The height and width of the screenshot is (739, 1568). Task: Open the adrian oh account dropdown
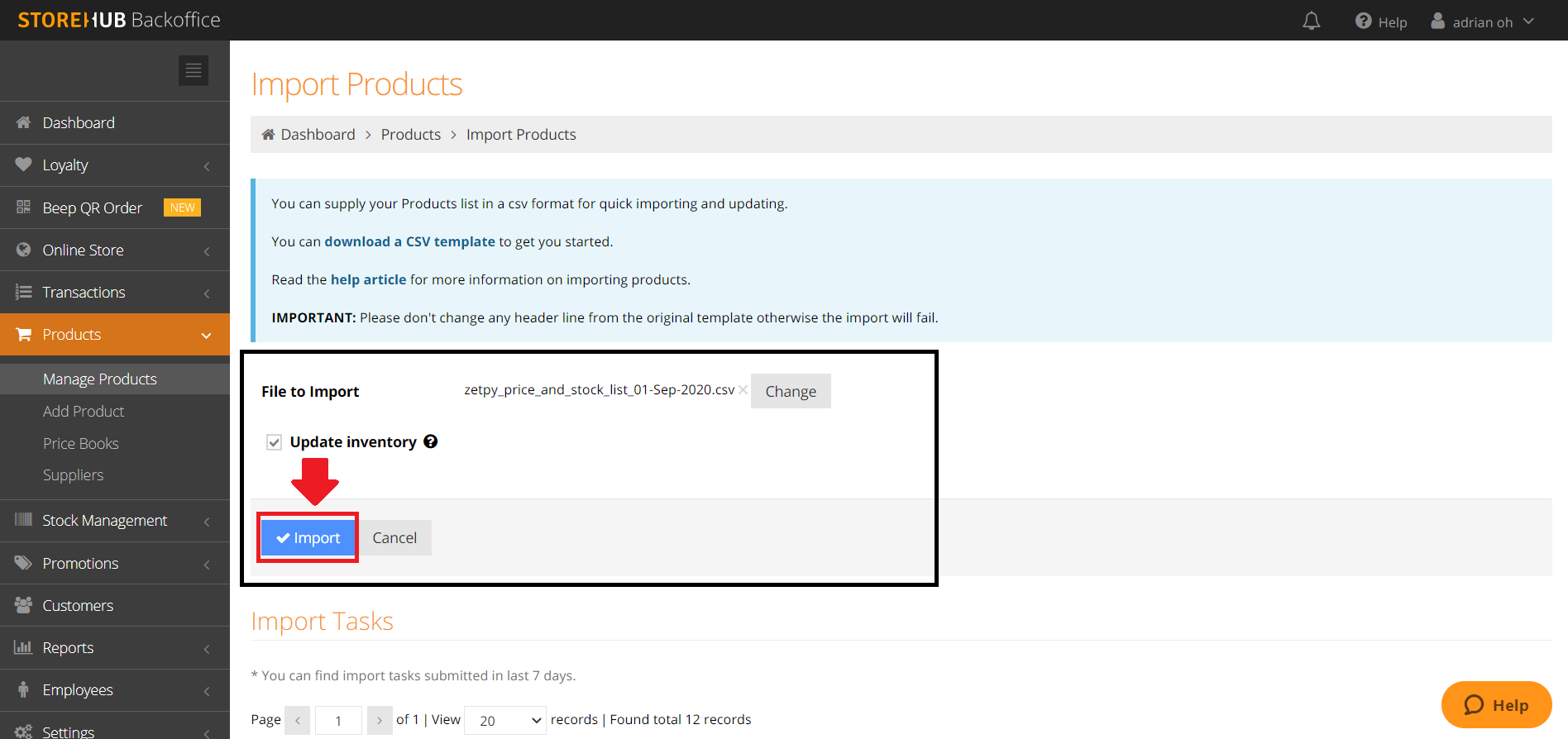coord(1483,21)
